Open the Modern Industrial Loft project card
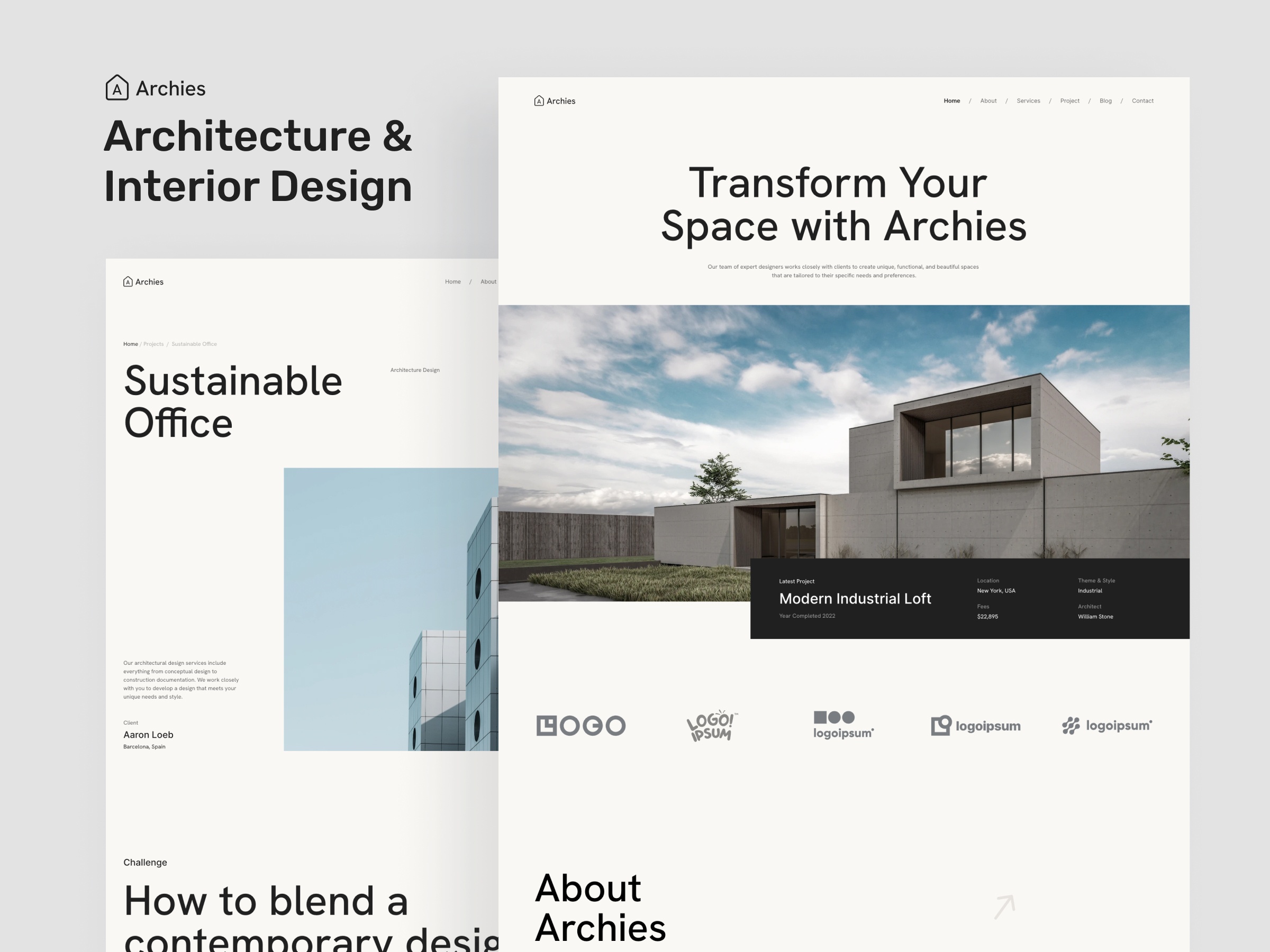1270x952 pixels. [x=855, y=599]
